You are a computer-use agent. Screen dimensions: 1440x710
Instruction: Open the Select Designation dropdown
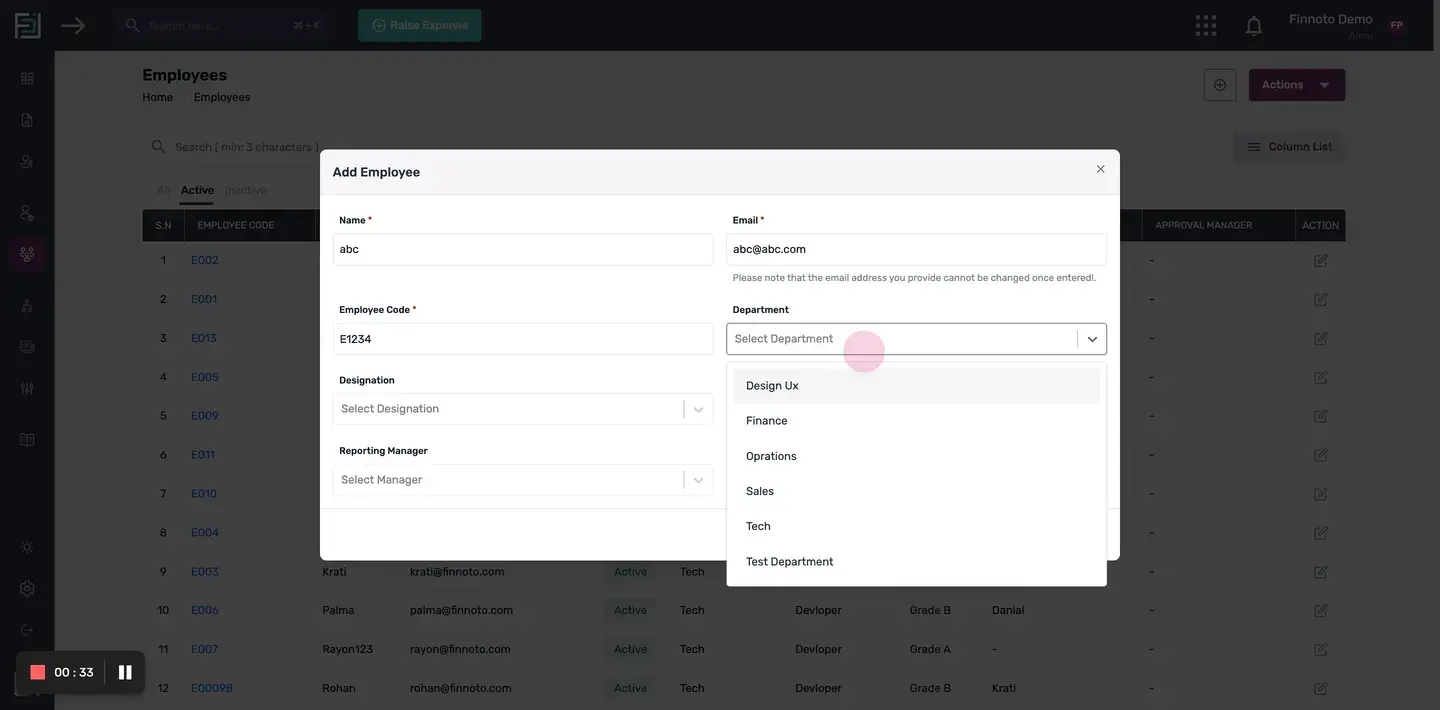click(523, 409)
